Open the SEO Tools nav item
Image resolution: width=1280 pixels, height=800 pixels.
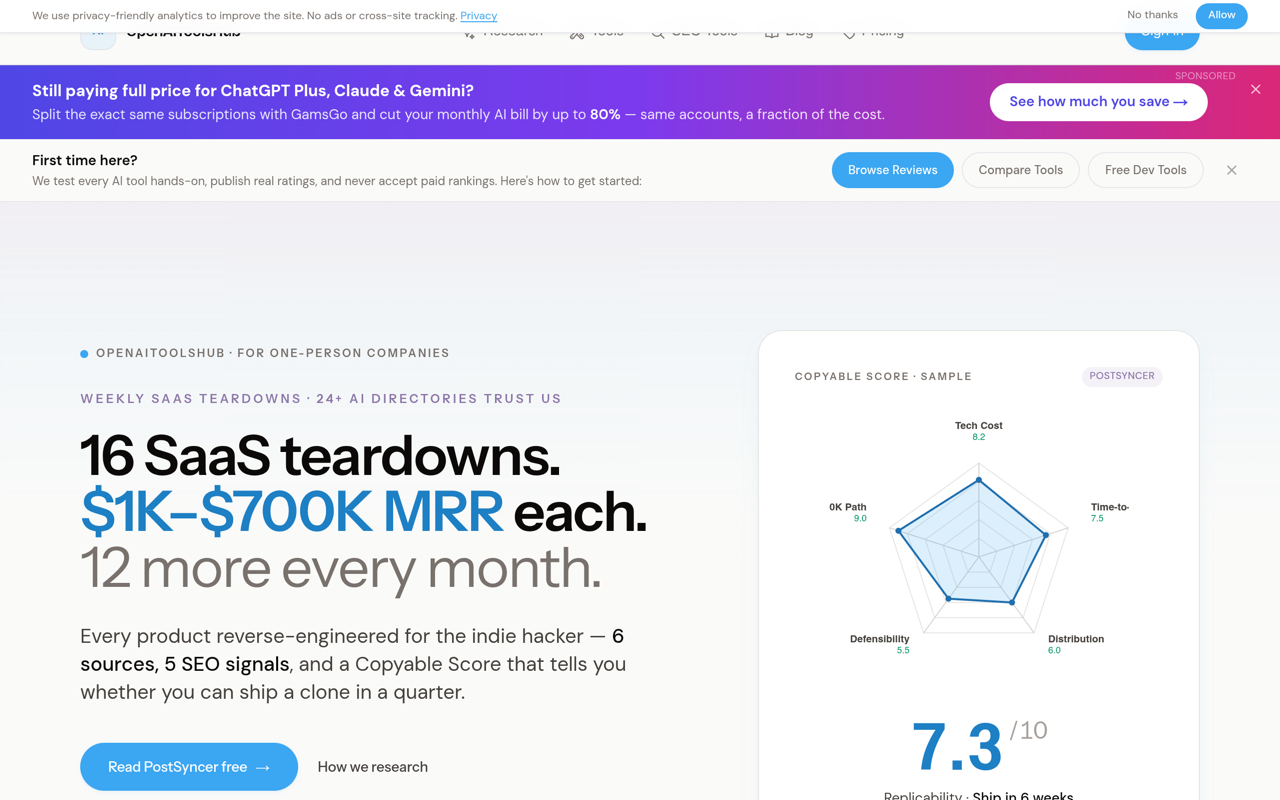[694, 36]
